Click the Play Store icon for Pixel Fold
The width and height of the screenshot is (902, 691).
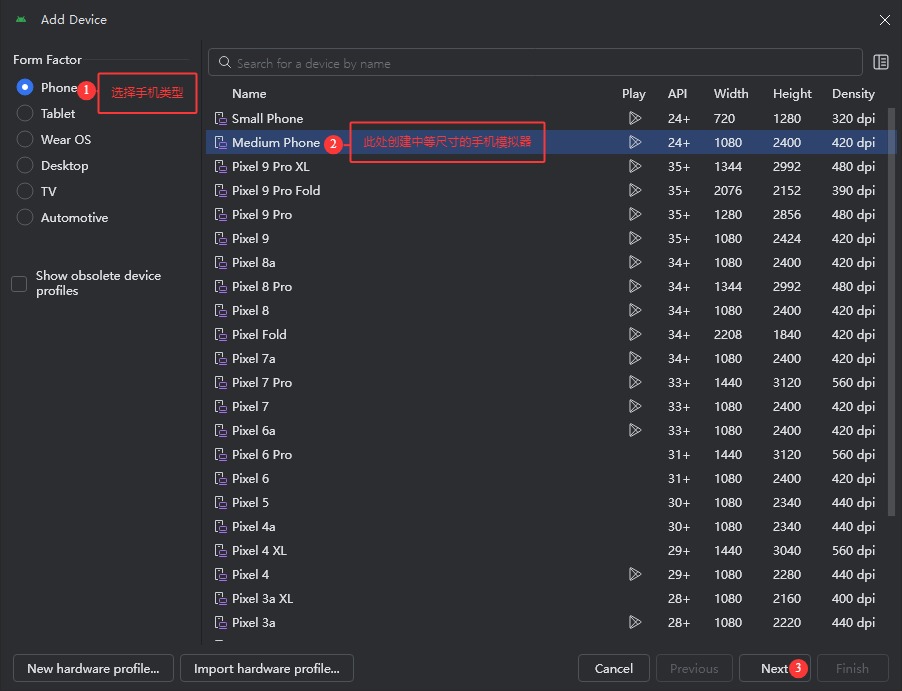pos(635,334)
